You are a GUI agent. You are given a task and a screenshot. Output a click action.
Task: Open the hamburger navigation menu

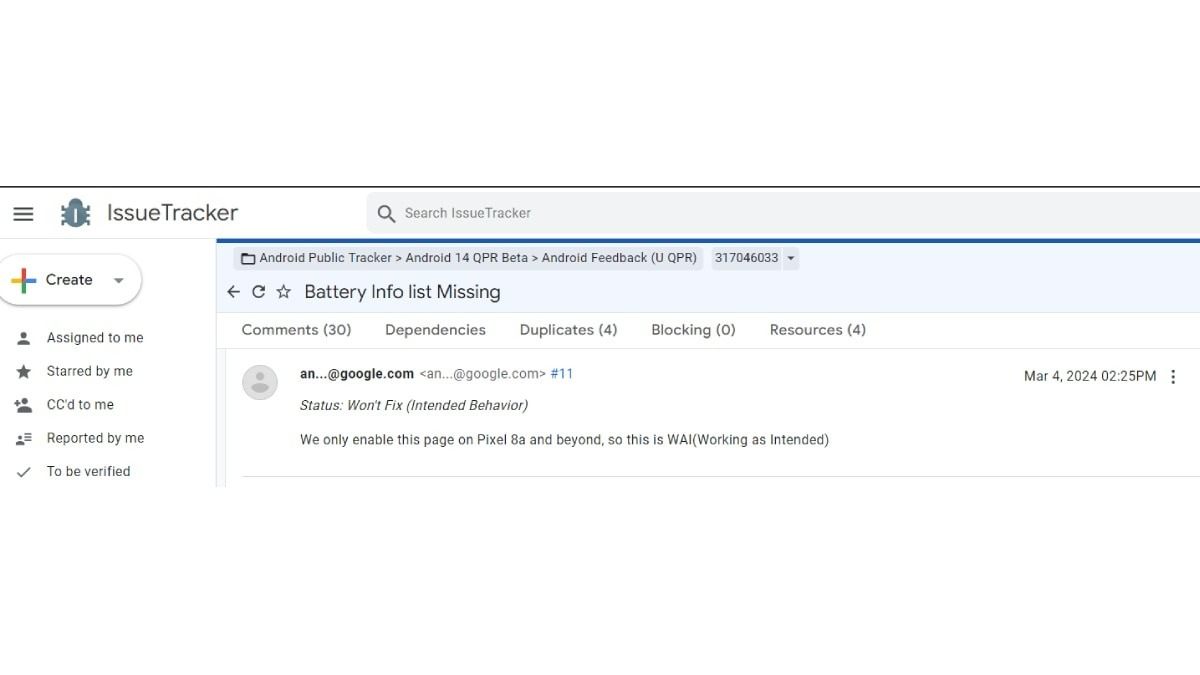23,213
